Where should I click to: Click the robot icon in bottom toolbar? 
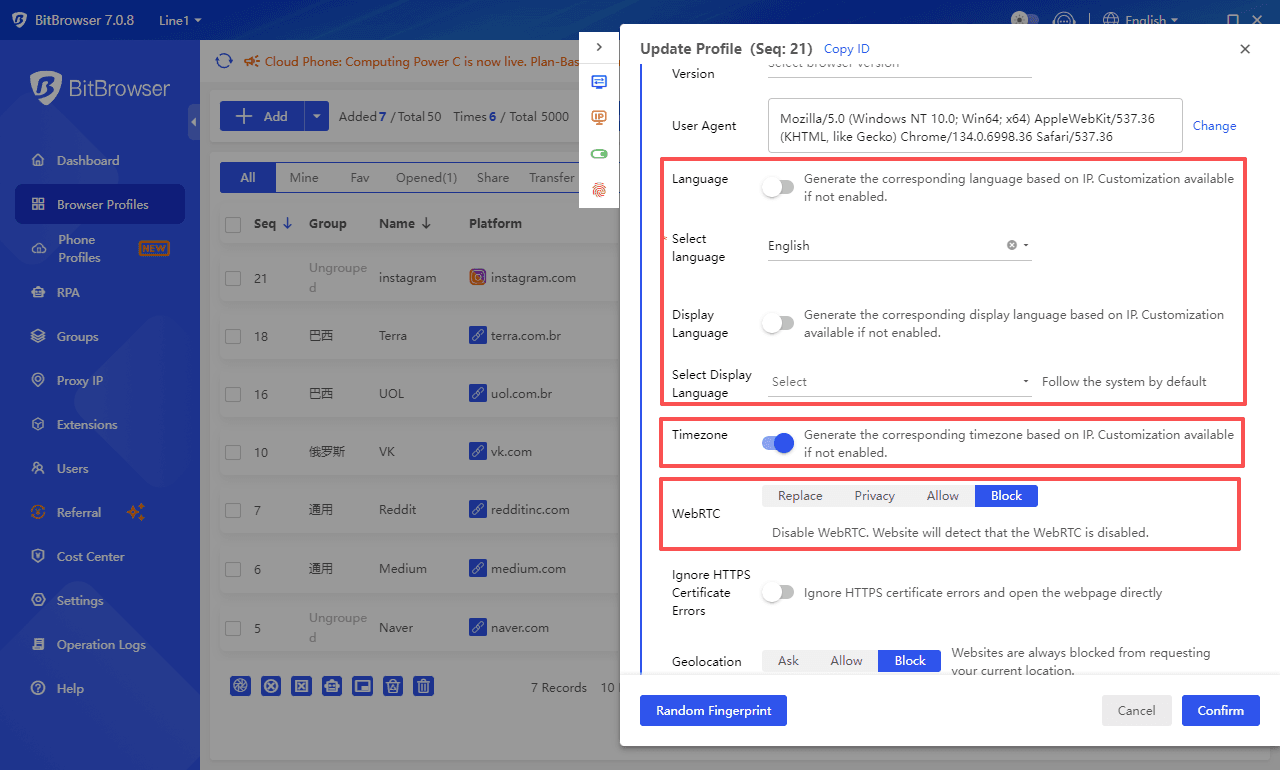pyautogui.click(x=332, y=686)
